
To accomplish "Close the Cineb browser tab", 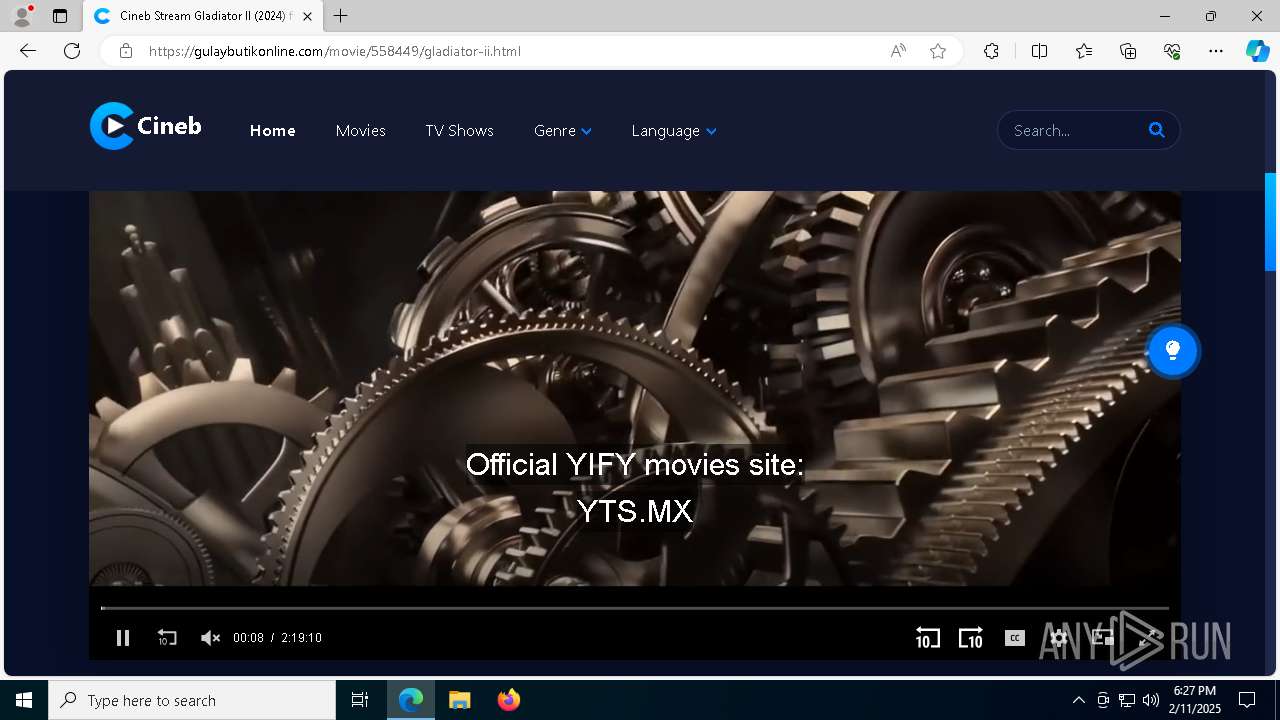I will click(307, 16).
